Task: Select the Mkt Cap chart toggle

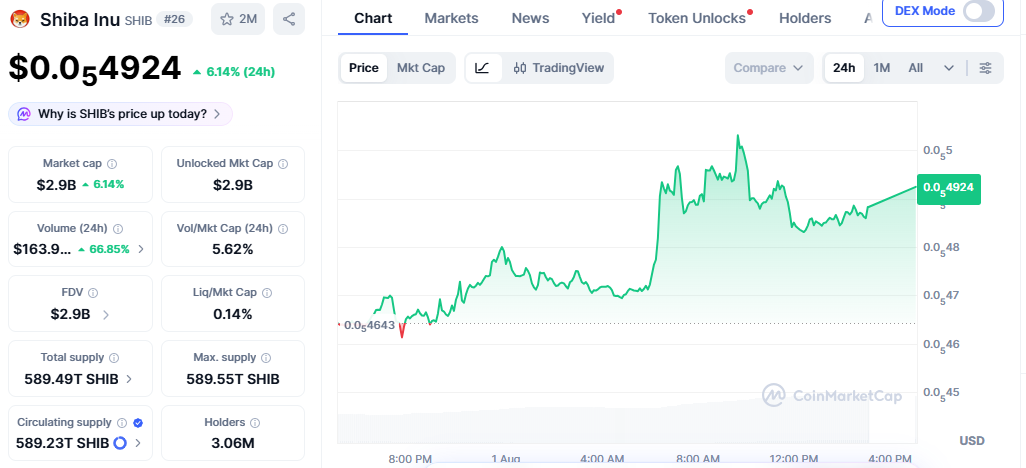Action: tap(421, 68)
